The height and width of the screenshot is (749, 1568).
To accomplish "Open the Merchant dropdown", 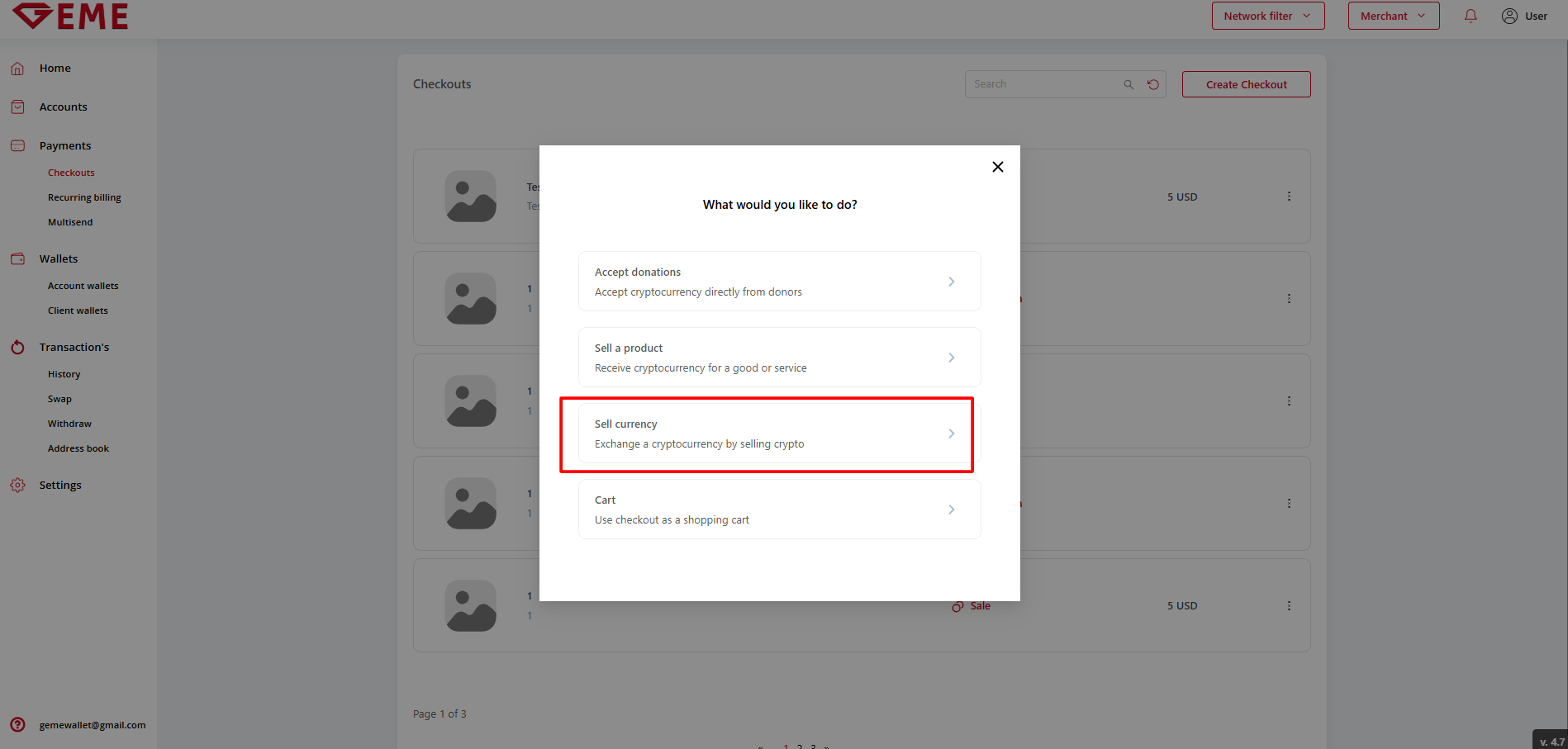I will pos(1393,16).
